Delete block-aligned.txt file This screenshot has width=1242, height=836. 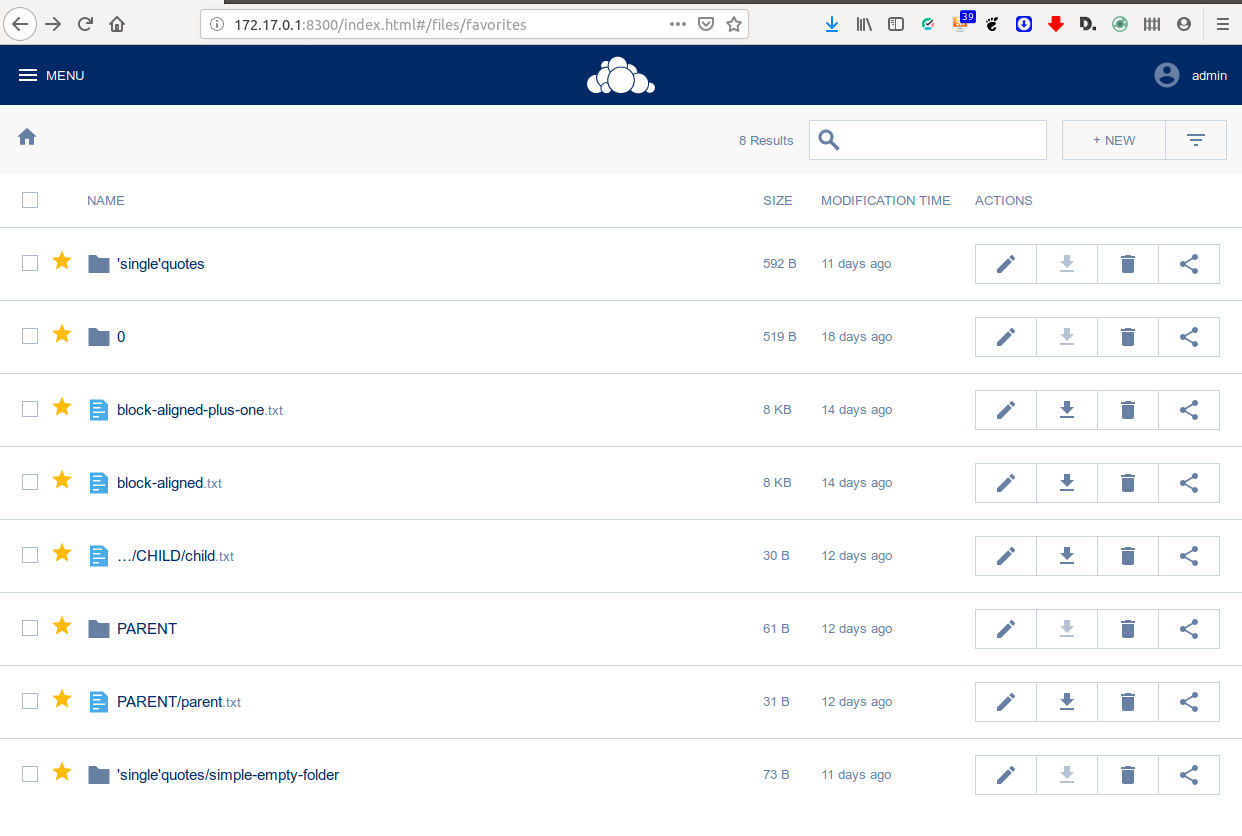pos(1128,483)
